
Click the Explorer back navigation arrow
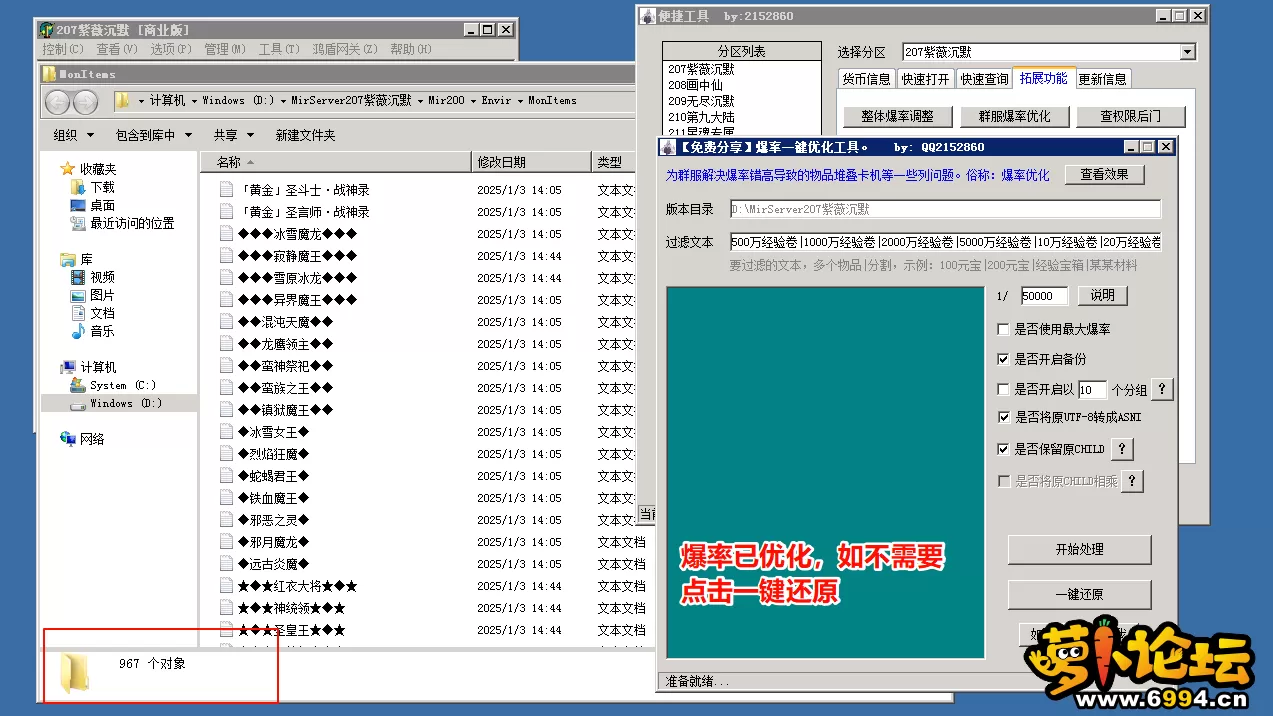pos(58,101)
